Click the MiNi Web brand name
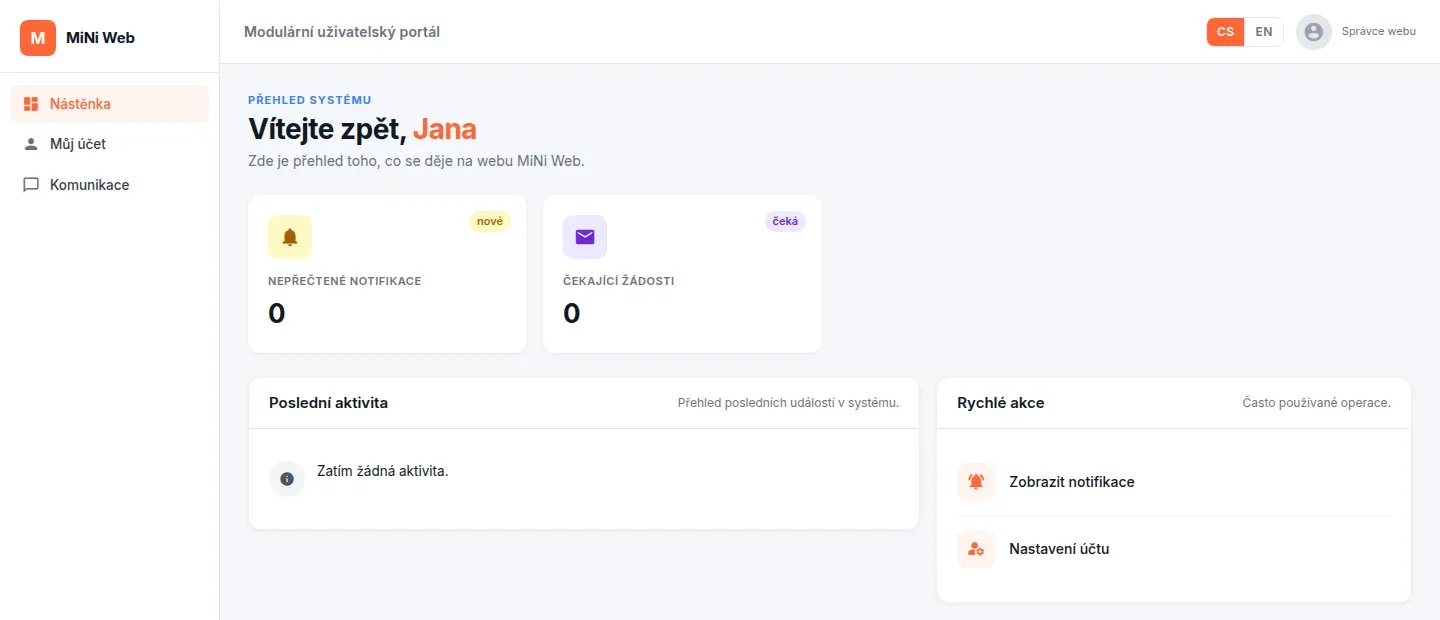The image size is (1440, 620). [x=100, y=38]
